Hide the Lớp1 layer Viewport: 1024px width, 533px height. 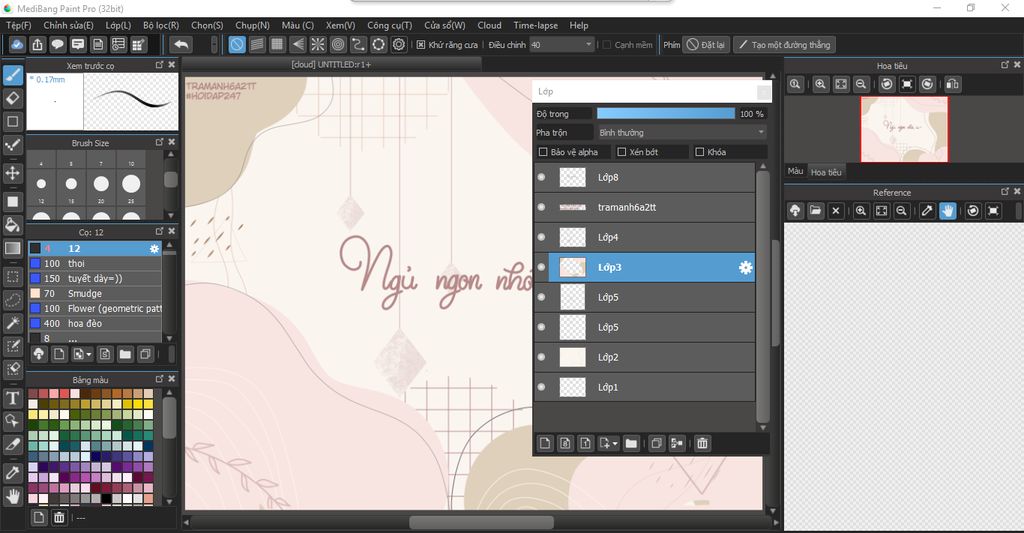(x=541, y=387)
